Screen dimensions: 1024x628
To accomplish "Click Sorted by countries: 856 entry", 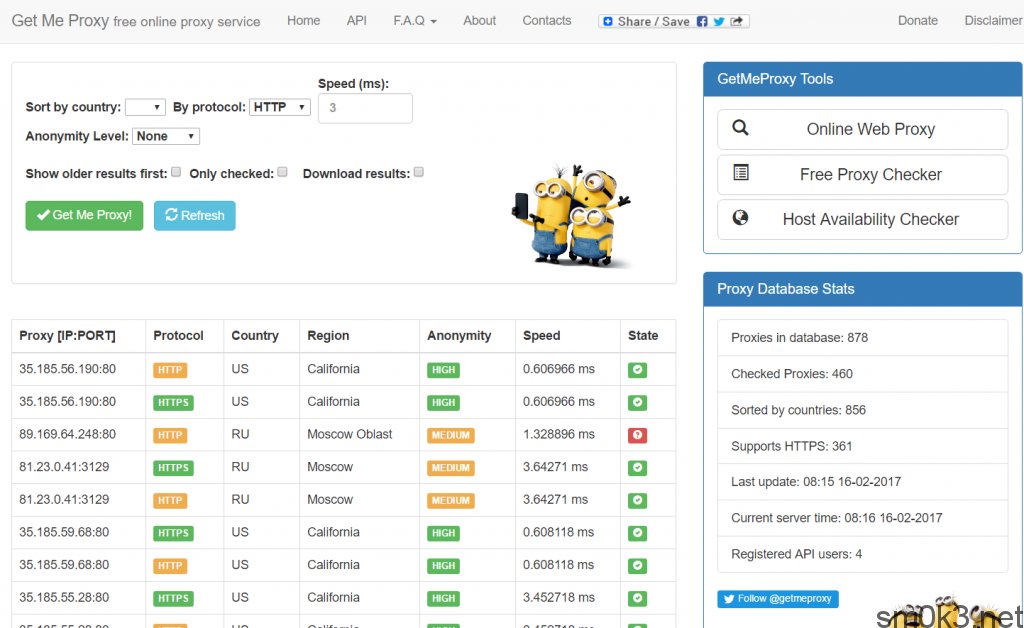I will (863, 410).
